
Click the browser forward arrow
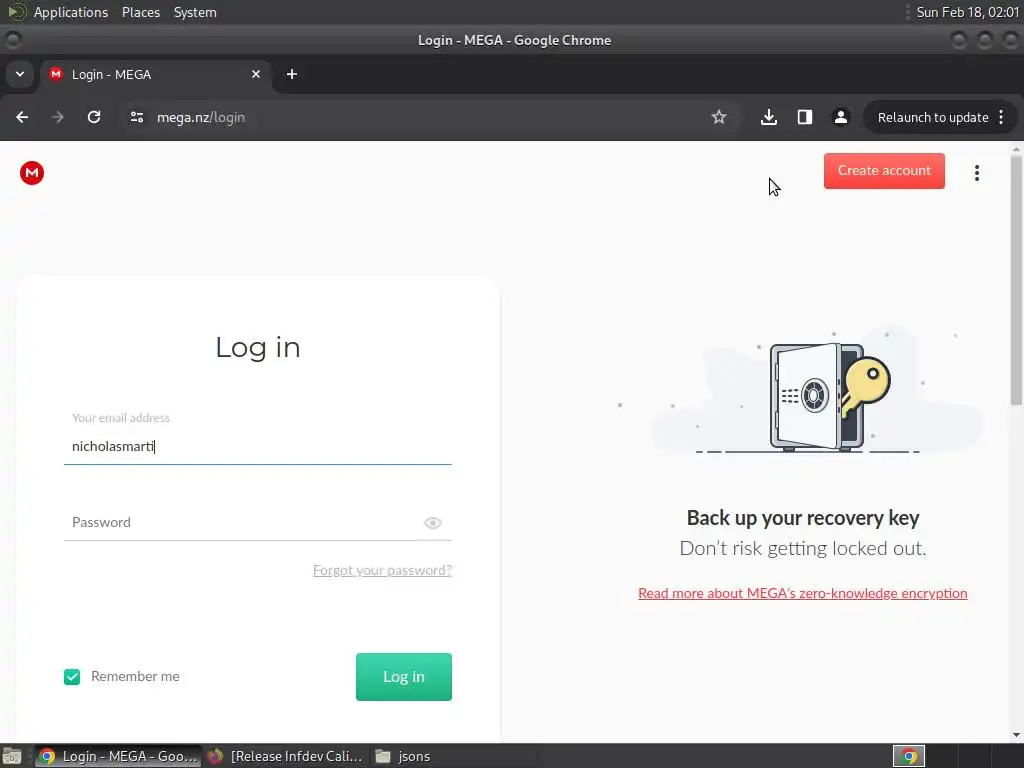point(58,117)
